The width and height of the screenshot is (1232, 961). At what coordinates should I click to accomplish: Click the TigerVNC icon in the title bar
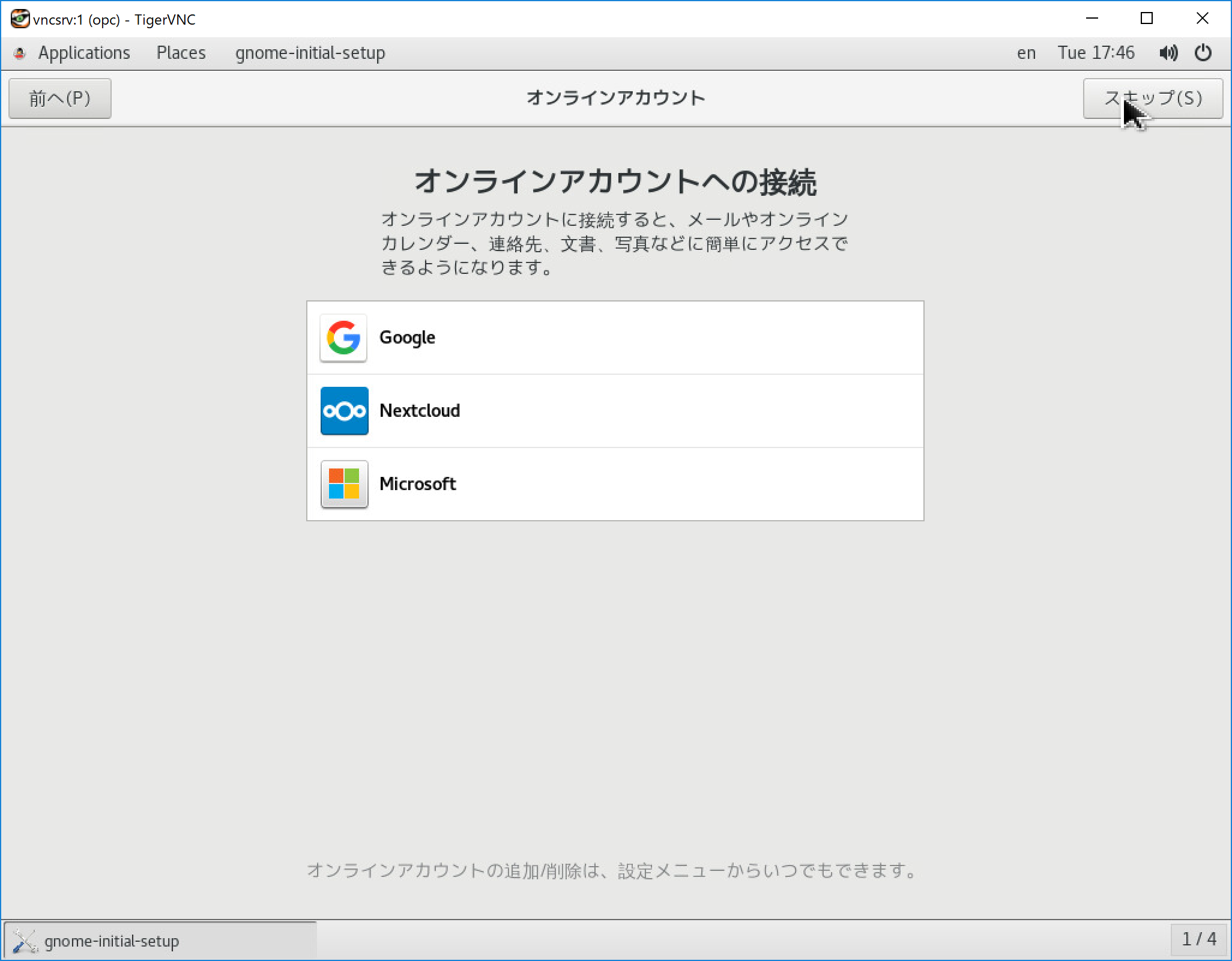[x=20, y=19]
